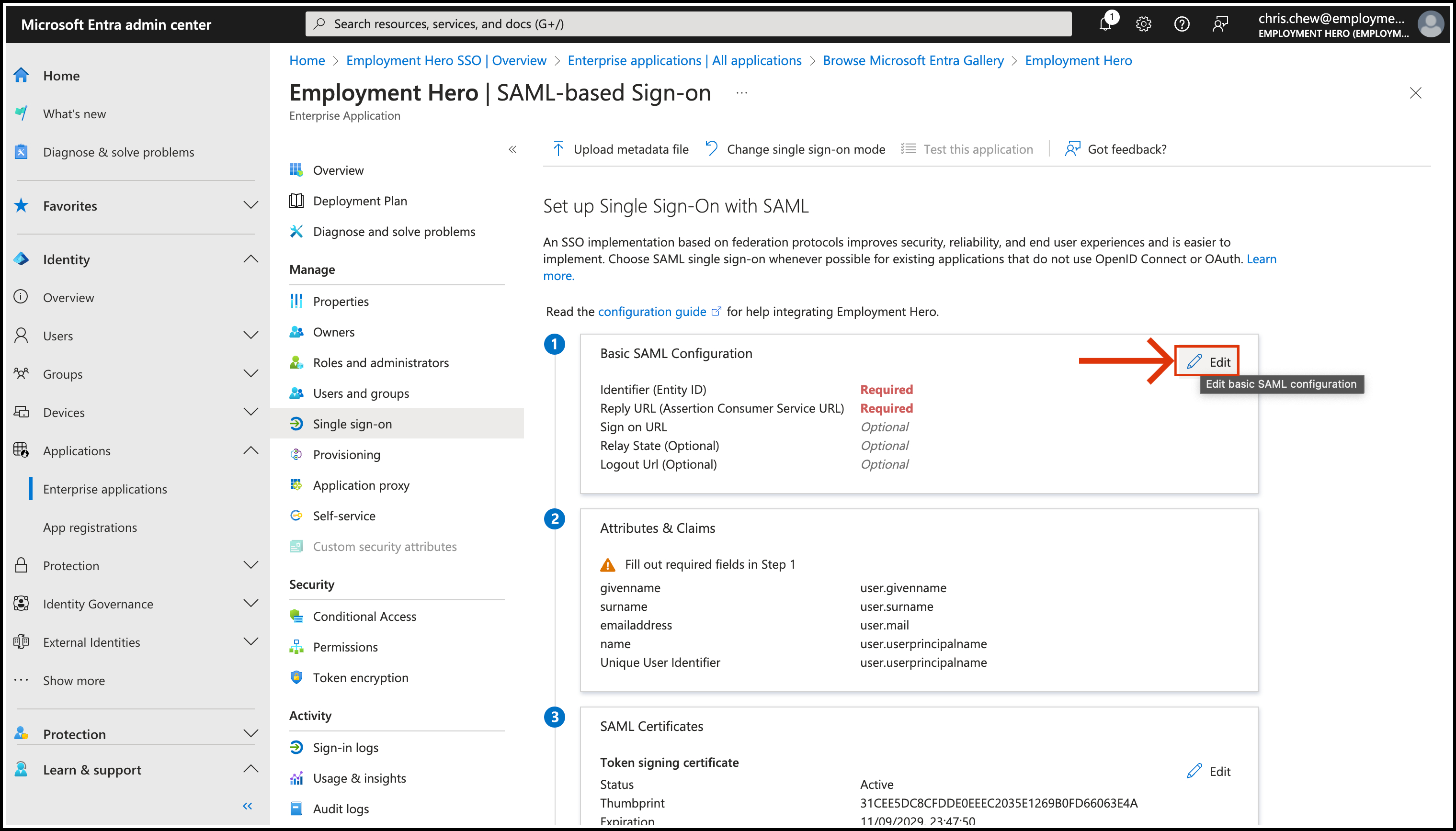Open the ellipsis more options beside title
The width and height of the screenshot is (1456, 831).
742,93
